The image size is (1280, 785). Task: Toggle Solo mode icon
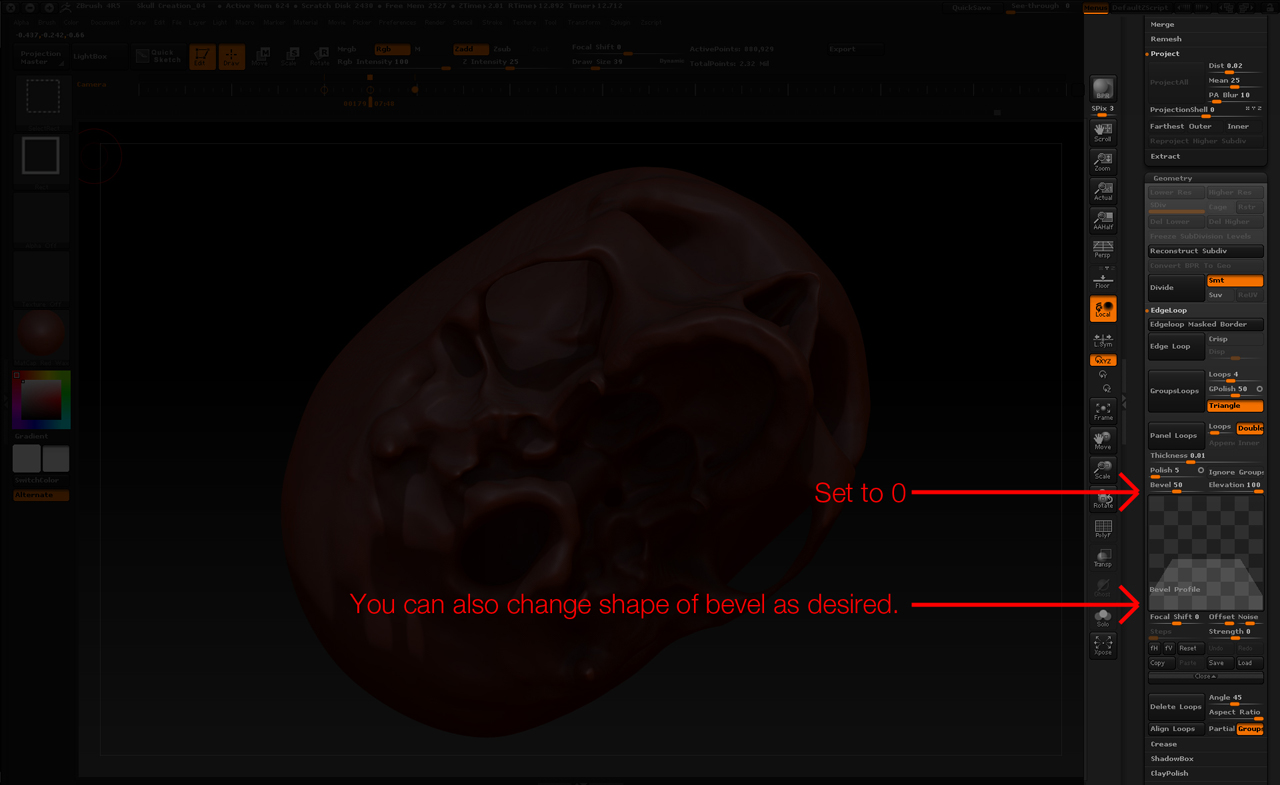point(1103,618)
